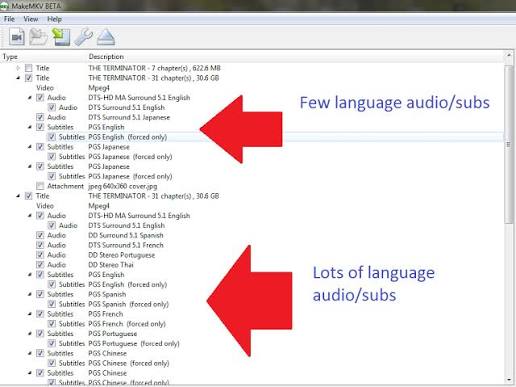The image size is (516, 387).
Task: Collapse the PGS French subtitles node
Action: point(30,314)
